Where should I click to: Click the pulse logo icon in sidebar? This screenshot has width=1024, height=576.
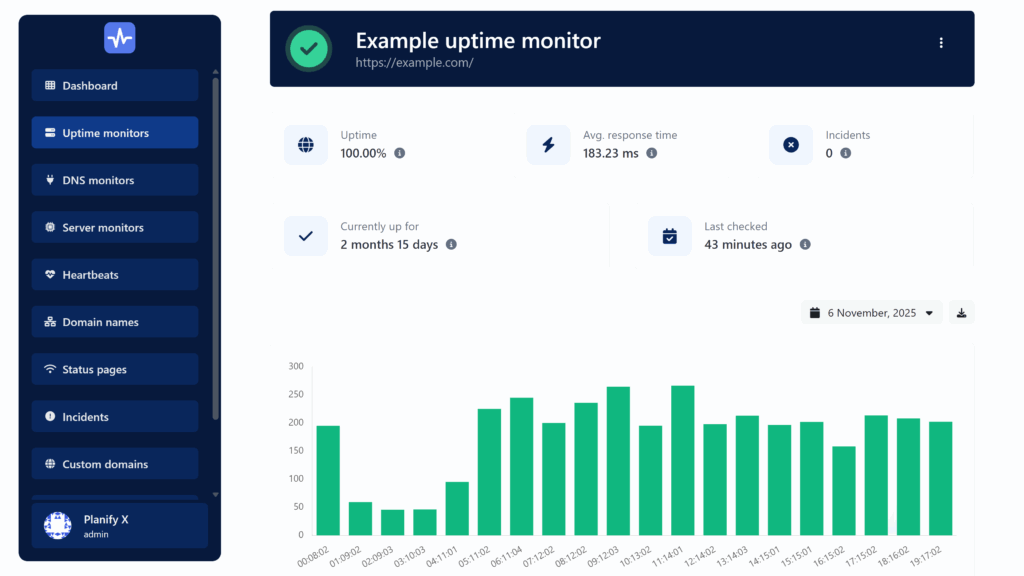119,38
